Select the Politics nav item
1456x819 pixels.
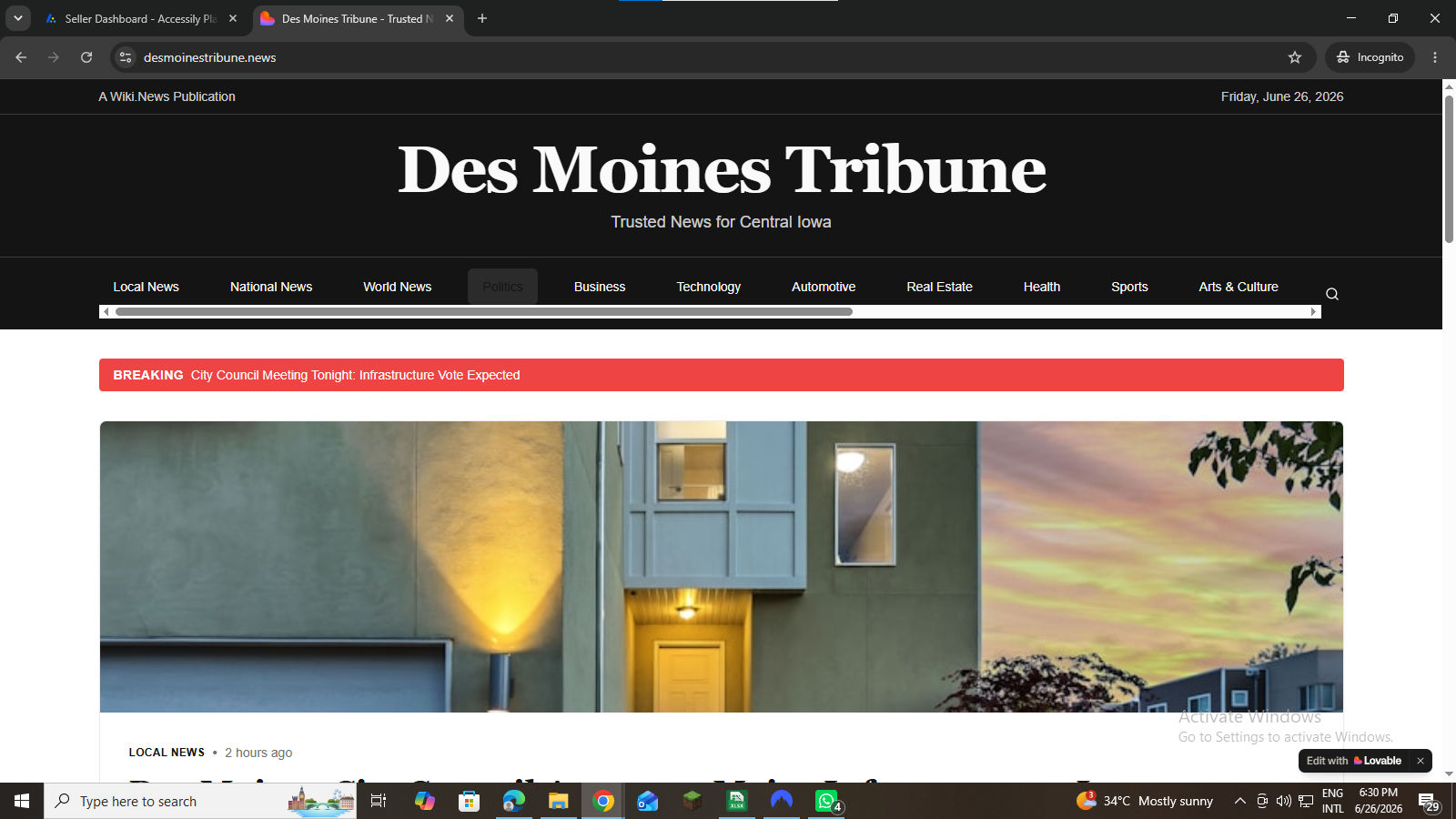502,287
